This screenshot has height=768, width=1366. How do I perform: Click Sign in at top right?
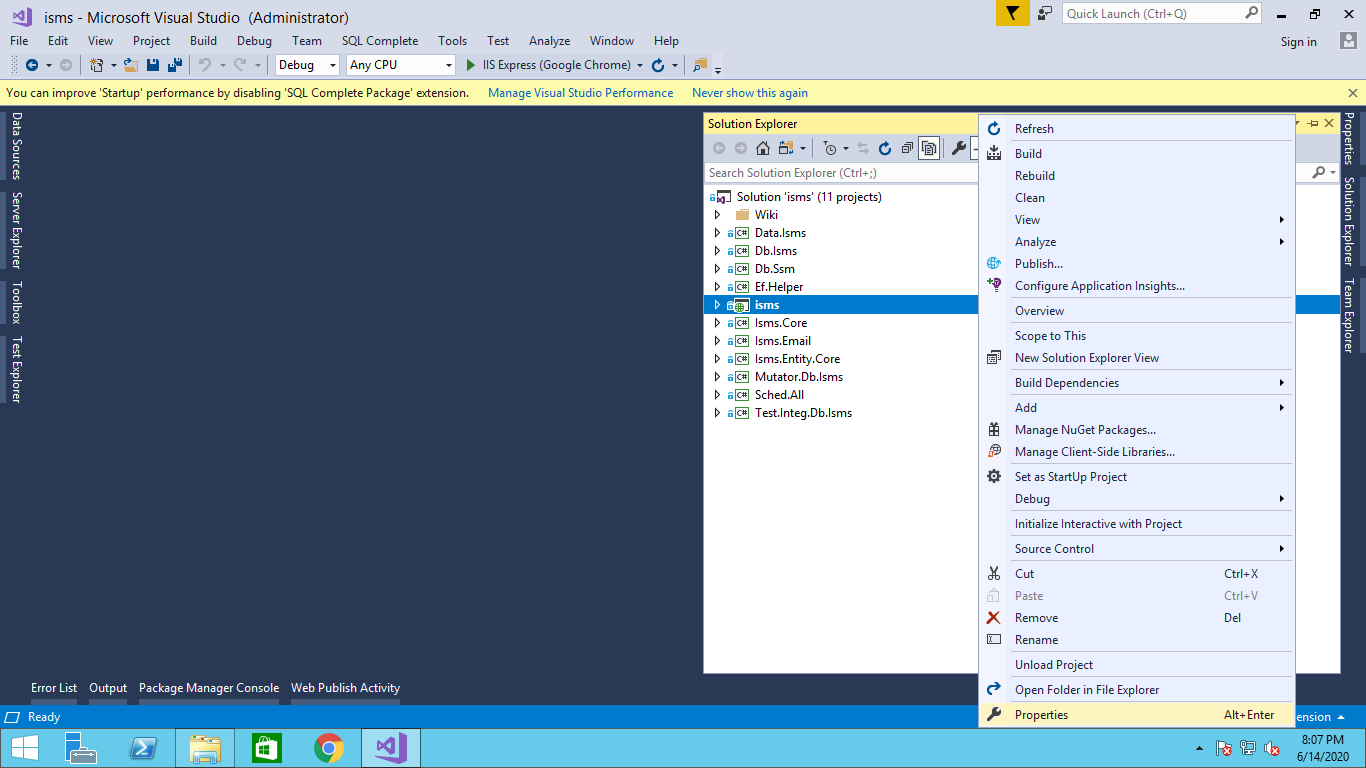(1299, 42)
